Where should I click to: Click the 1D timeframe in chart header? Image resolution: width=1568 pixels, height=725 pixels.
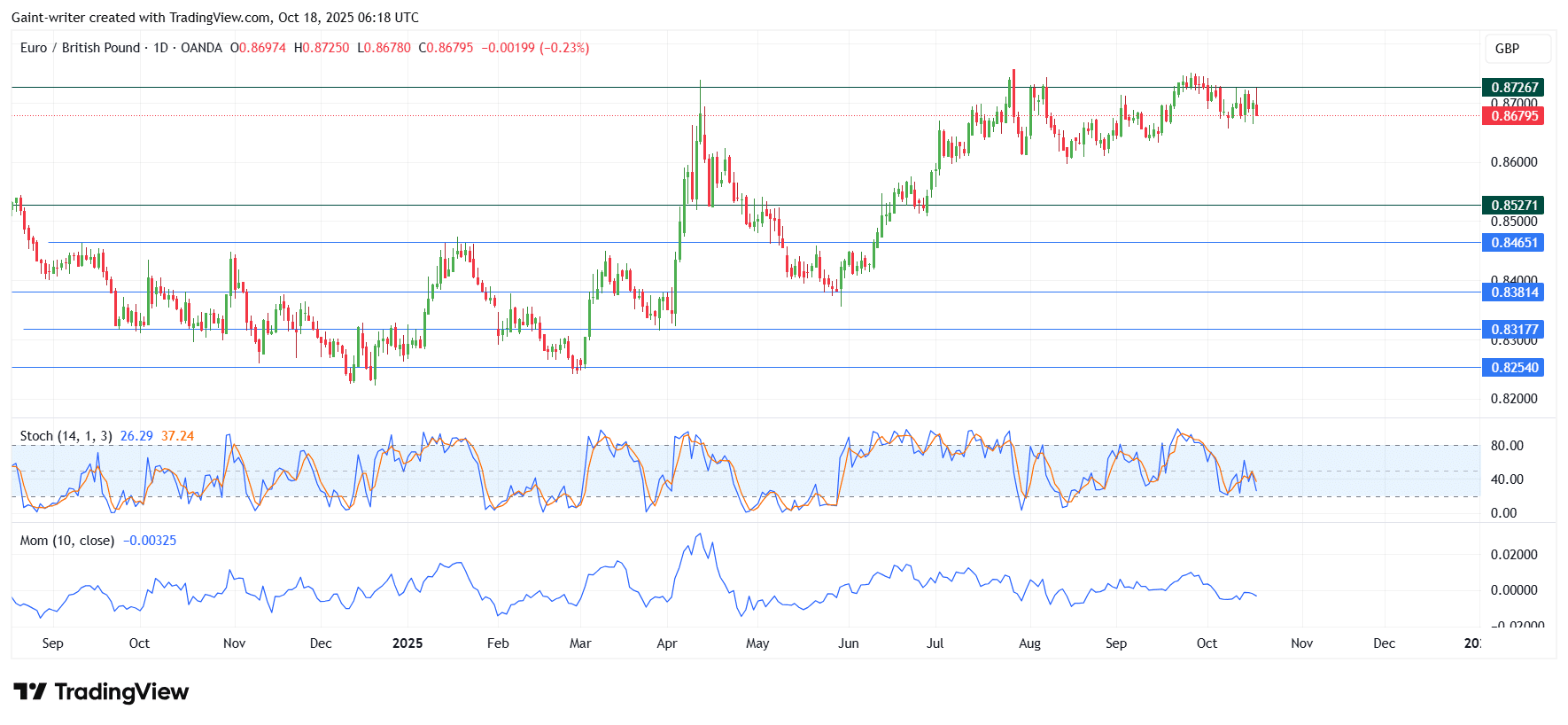pos(160,48)
